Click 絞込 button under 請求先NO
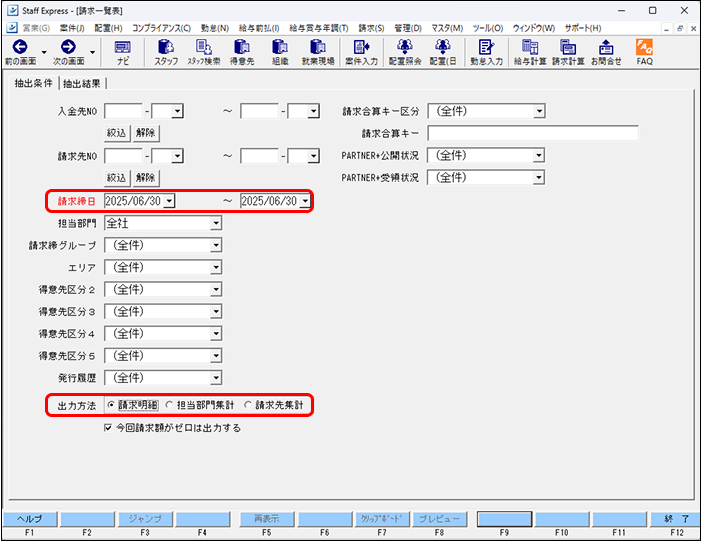Viewport: 701px width, 541px height. 117,178
